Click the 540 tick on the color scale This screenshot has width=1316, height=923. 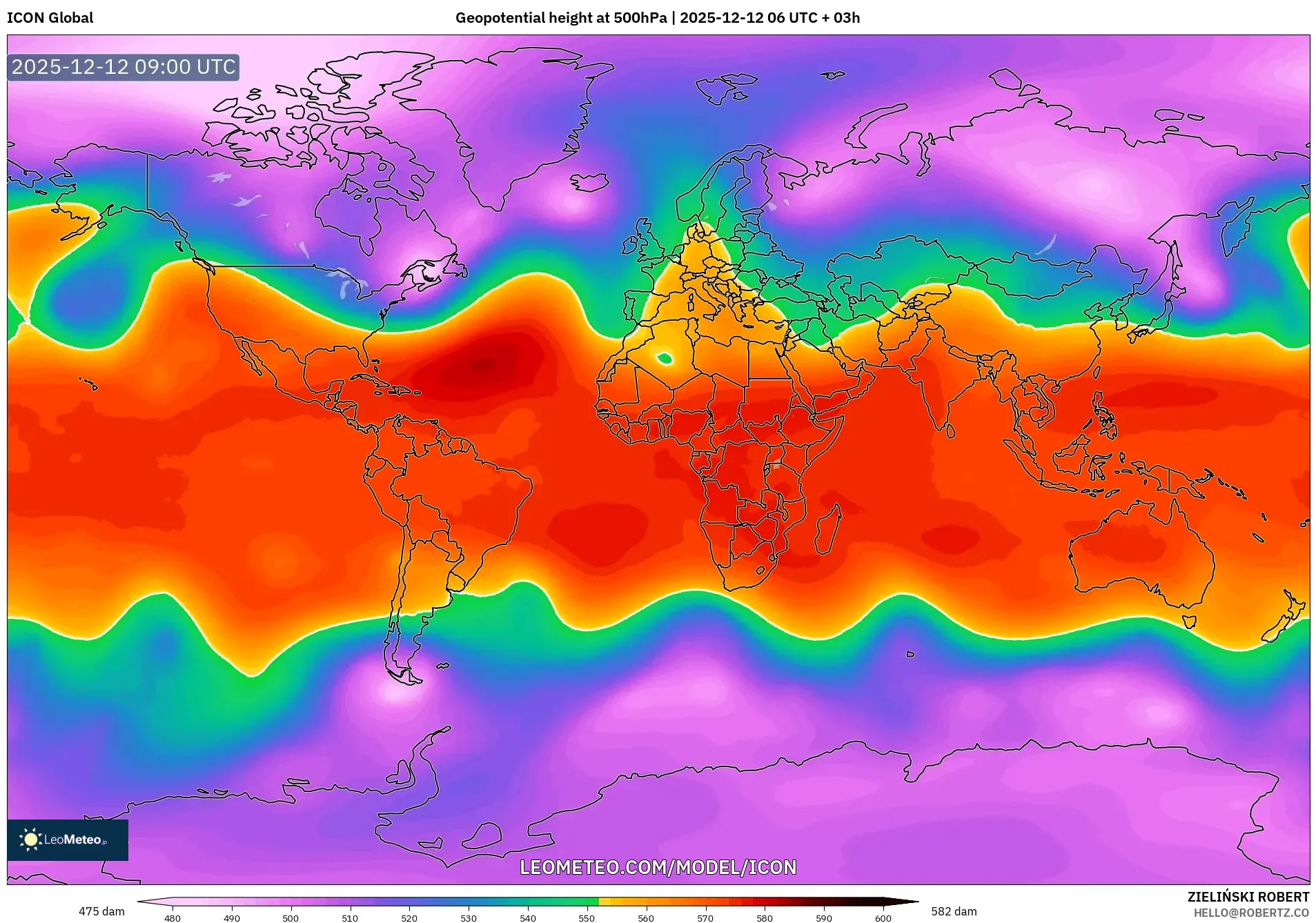coord(527,918)
